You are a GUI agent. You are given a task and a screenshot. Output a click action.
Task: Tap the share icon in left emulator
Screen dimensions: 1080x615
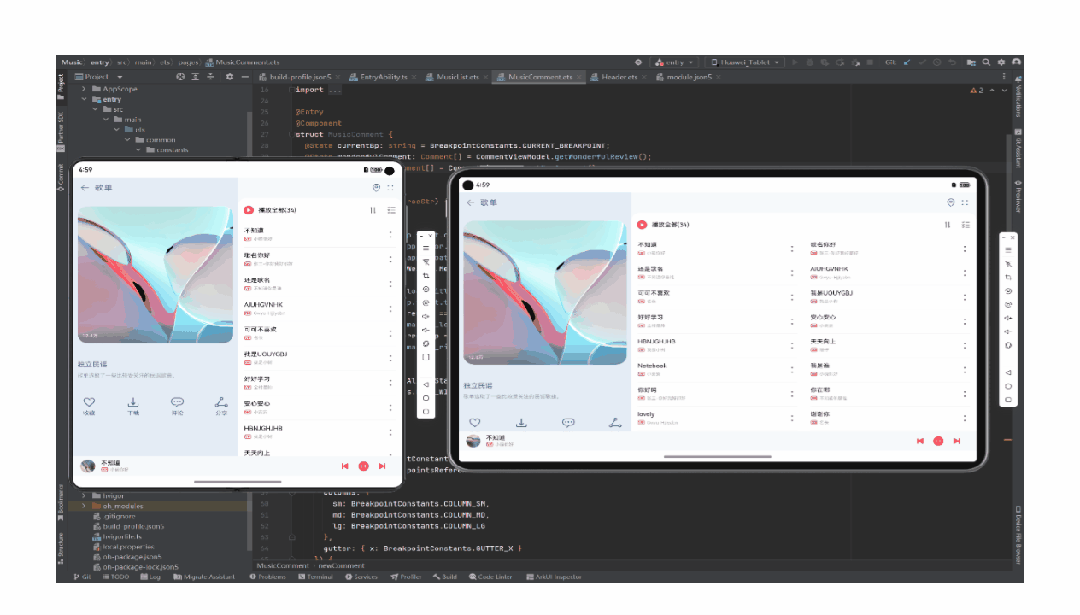point(221,402)
